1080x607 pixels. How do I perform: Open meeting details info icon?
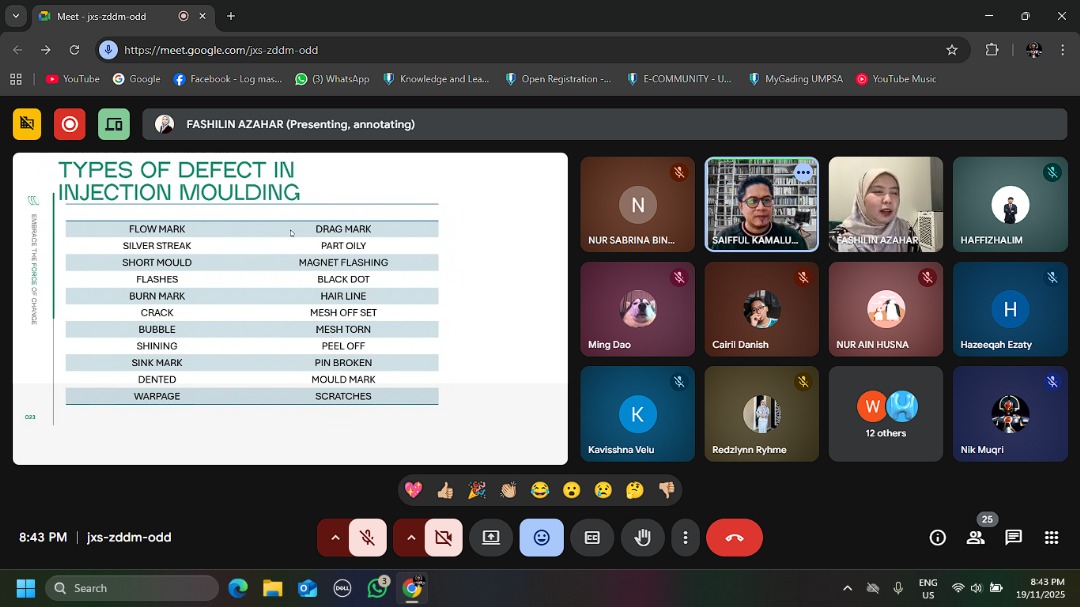[x=937, y=538]
